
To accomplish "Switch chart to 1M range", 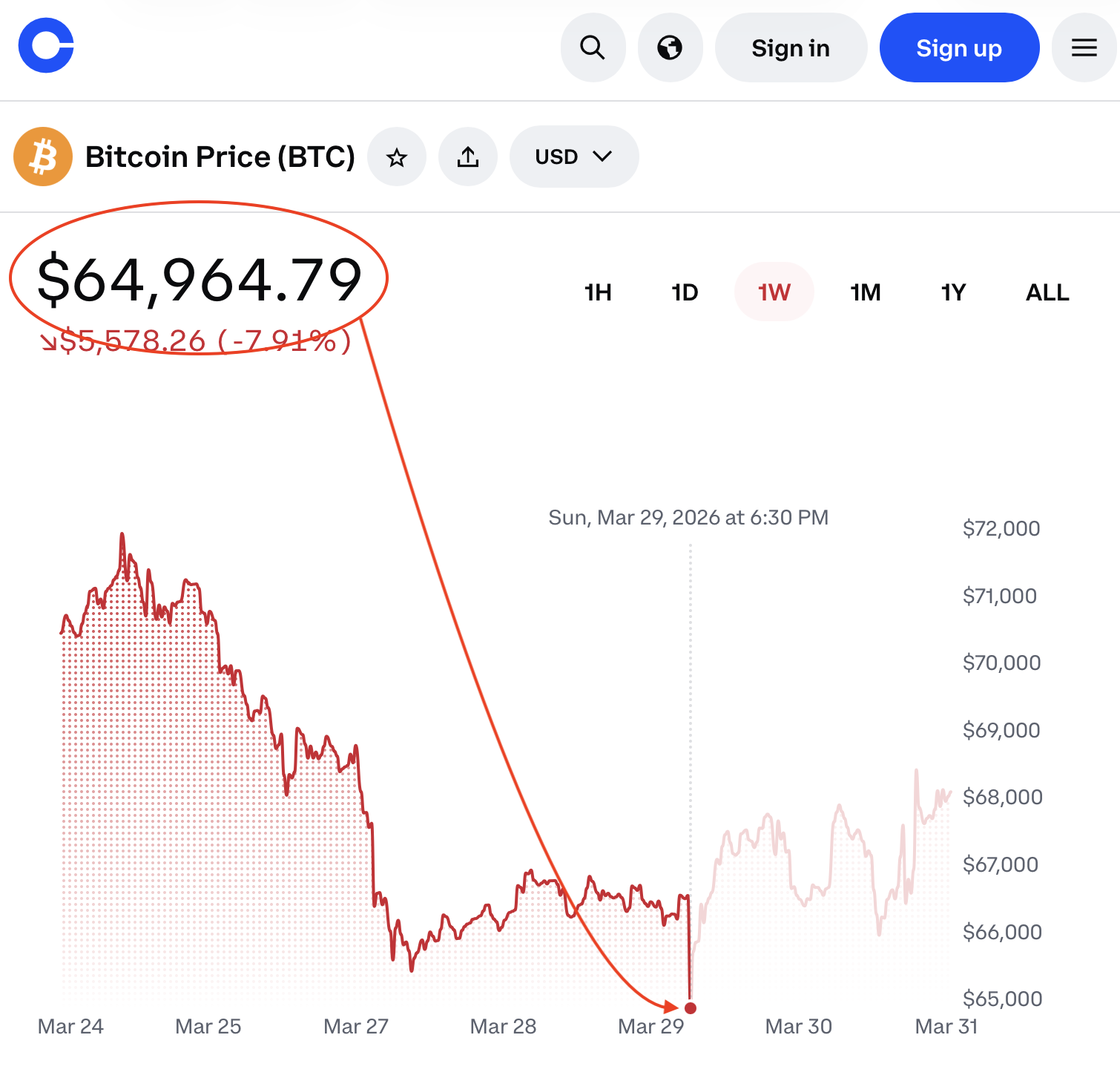I will [x=865, y=292].
